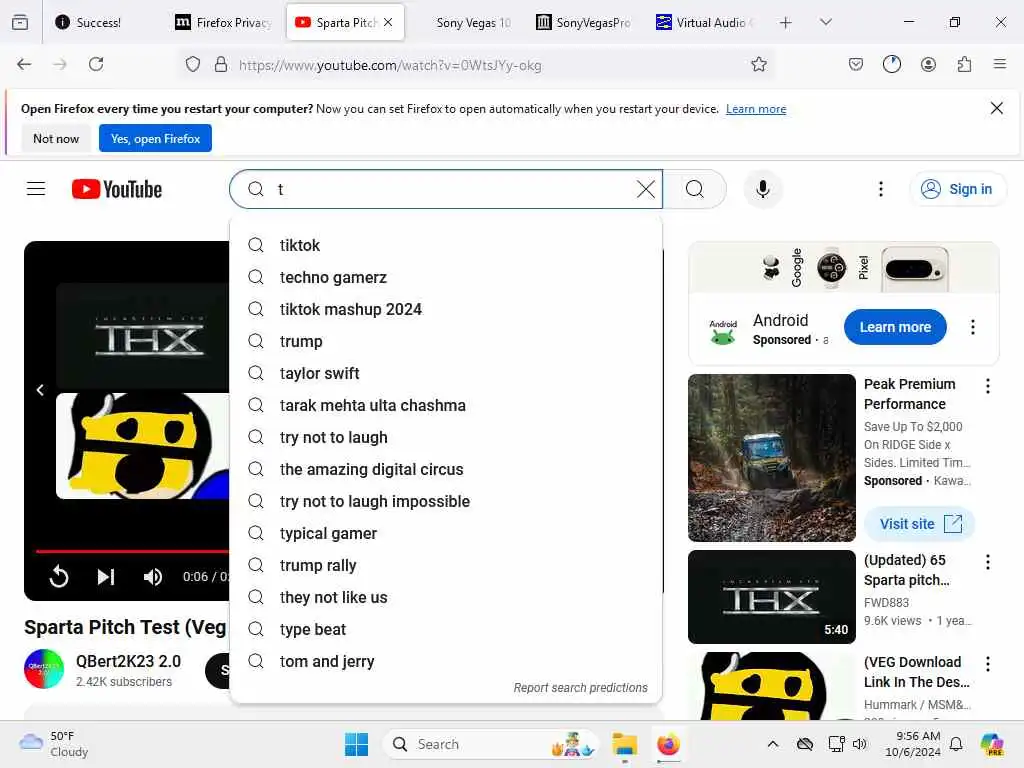List all tabs dropdown arrow

(x=825, y=22)
